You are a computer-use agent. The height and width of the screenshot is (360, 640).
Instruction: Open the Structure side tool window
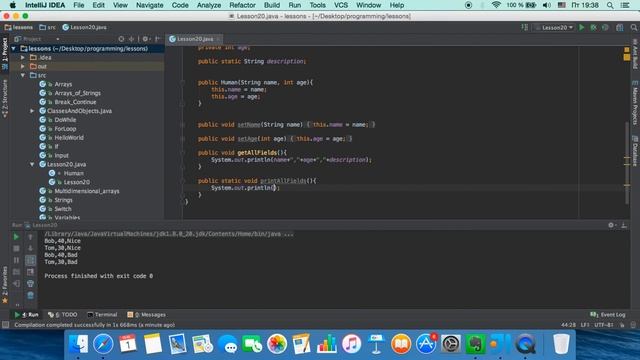click(x=5, y=99)
